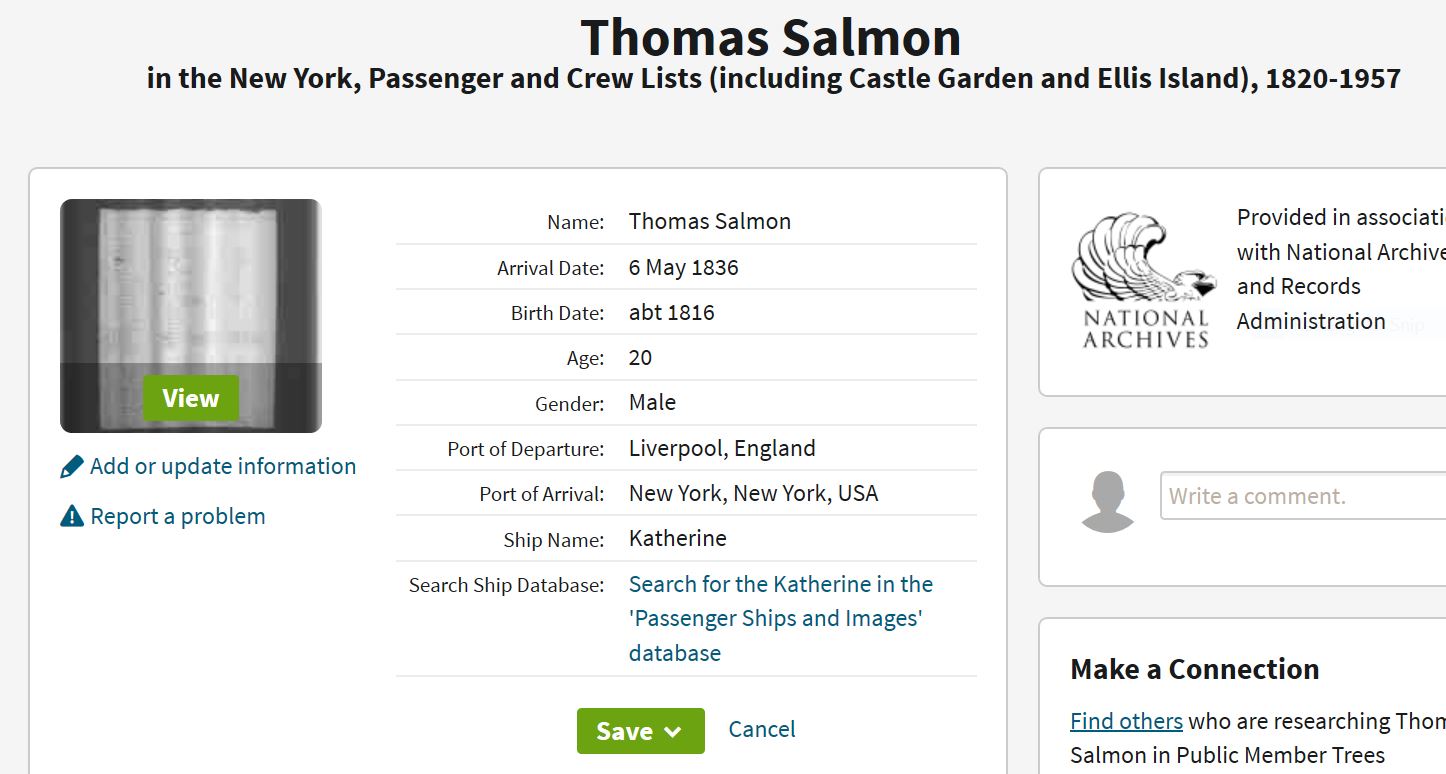Click the Make a Connection heading
1446x774 pixels.
(1195, 669)
